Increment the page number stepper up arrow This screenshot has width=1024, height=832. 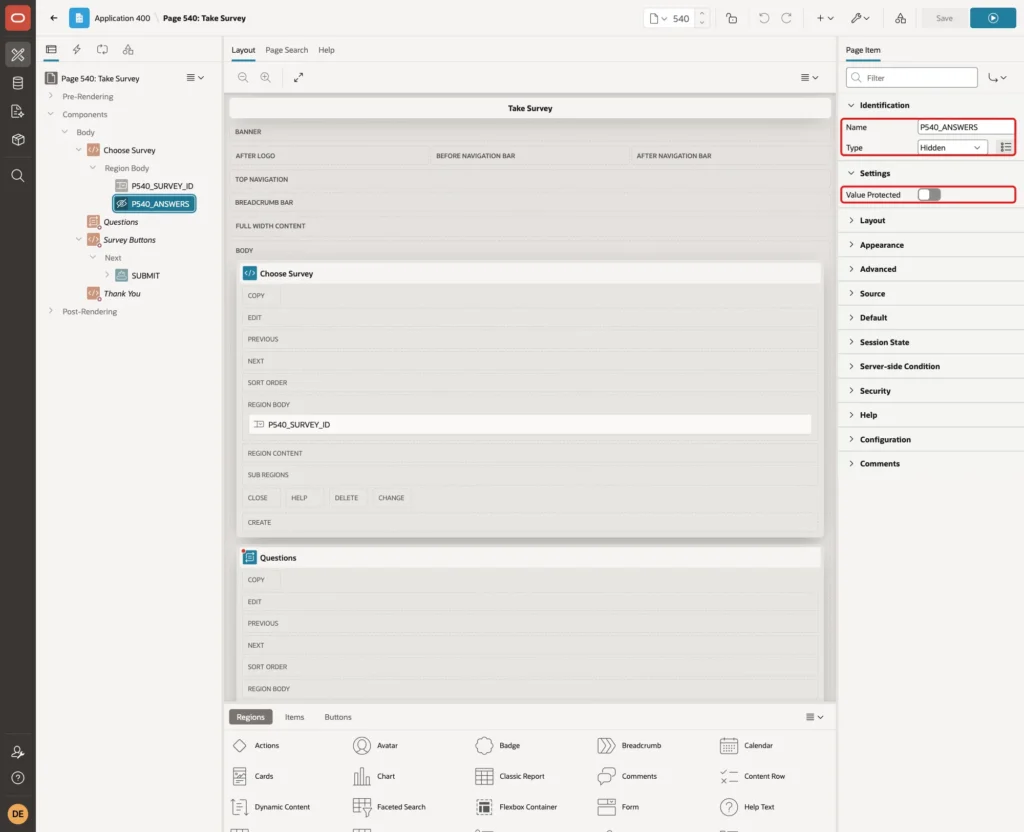coord(701,14)
